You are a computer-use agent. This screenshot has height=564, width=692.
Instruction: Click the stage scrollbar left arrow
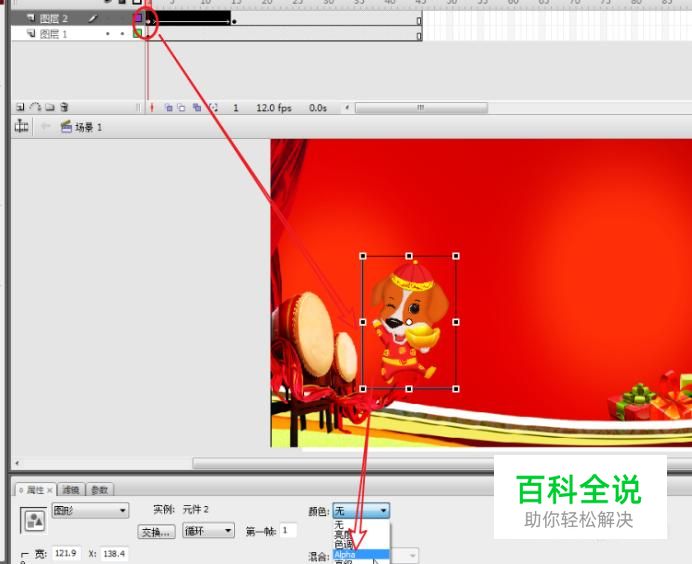click(x=17, y=463)
